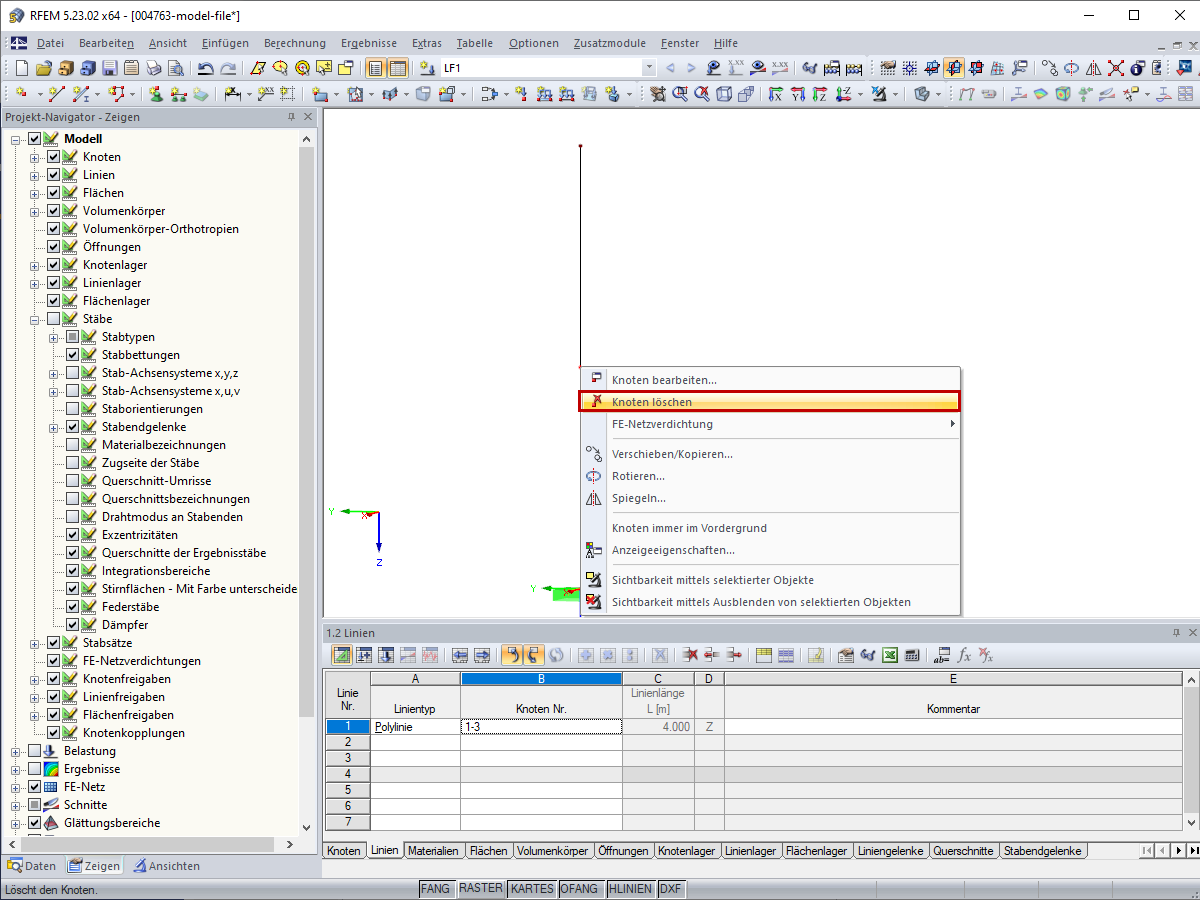Screen dimensions: 1200x900
Task: Check the Belastung checkbox
Action: point(34,751)
